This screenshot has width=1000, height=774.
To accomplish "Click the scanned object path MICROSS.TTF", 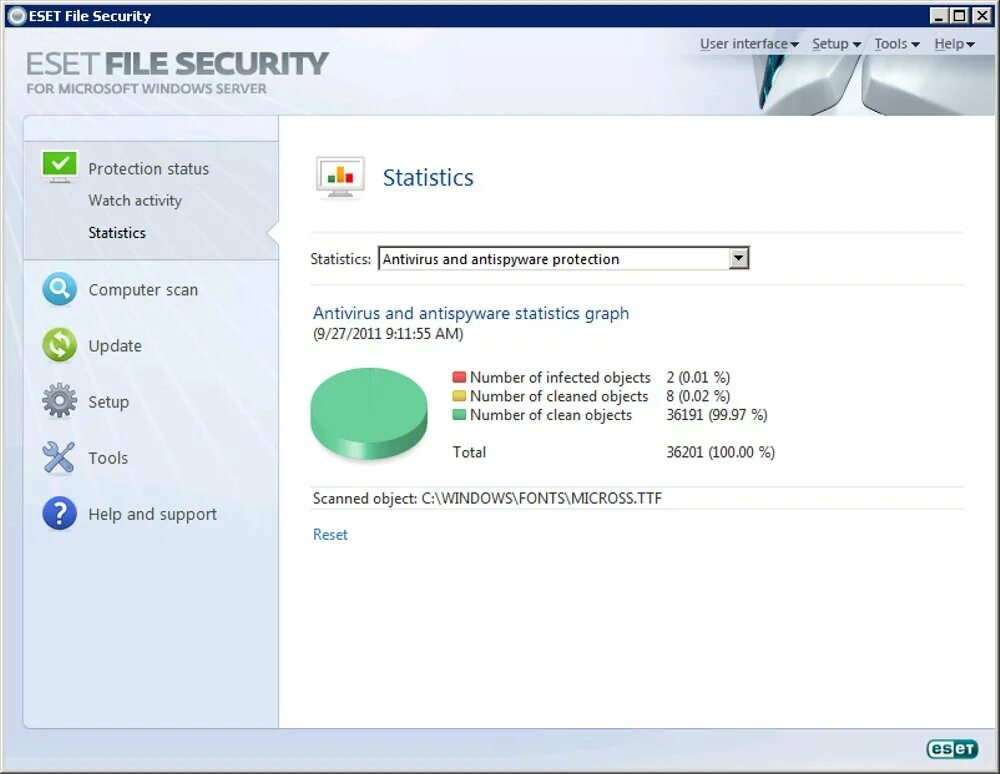I will pyautogui.click(x=541, y=499).
